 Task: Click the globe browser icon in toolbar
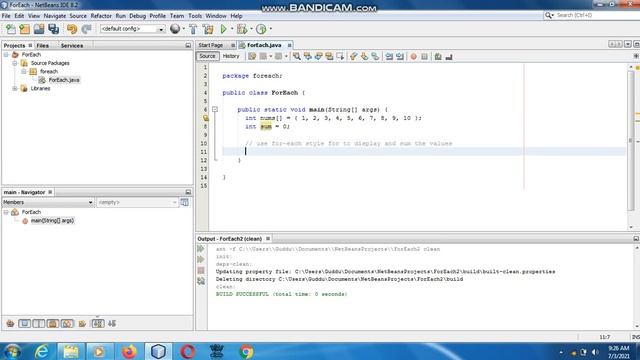click(175, 29)
